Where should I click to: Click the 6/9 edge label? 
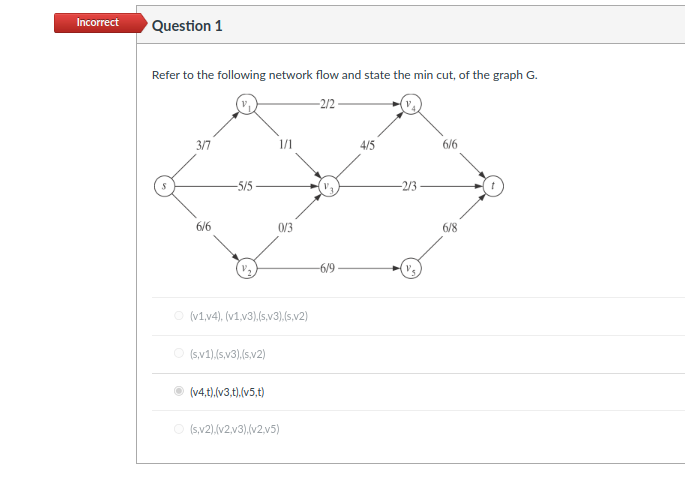click(x=327, y=268)
